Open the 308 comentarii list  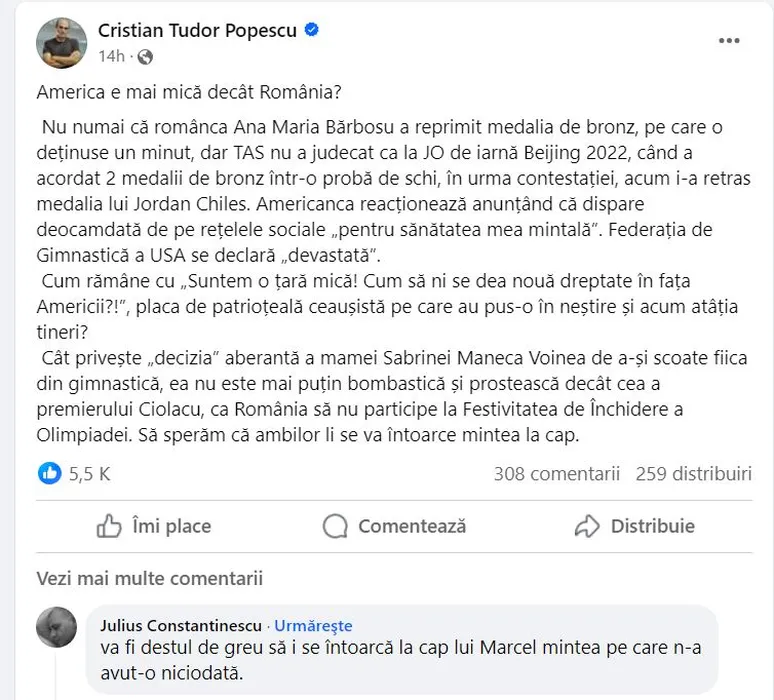tap(556, 473)
